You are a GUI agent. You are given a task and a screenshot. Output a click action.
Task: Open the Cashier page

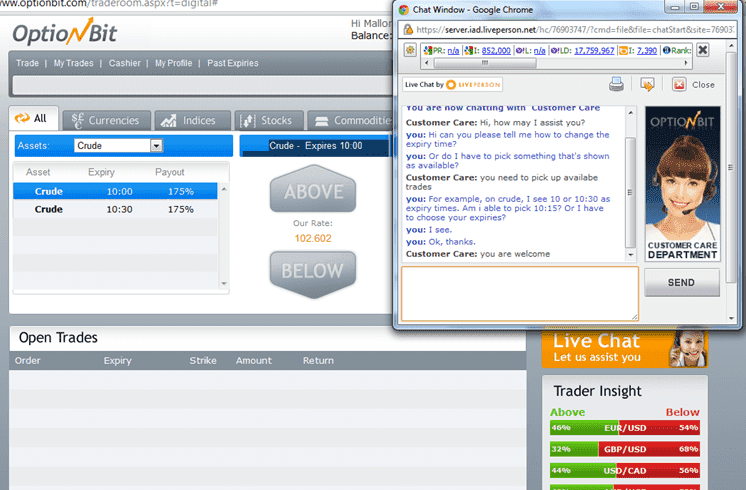[x=125, y=63]
